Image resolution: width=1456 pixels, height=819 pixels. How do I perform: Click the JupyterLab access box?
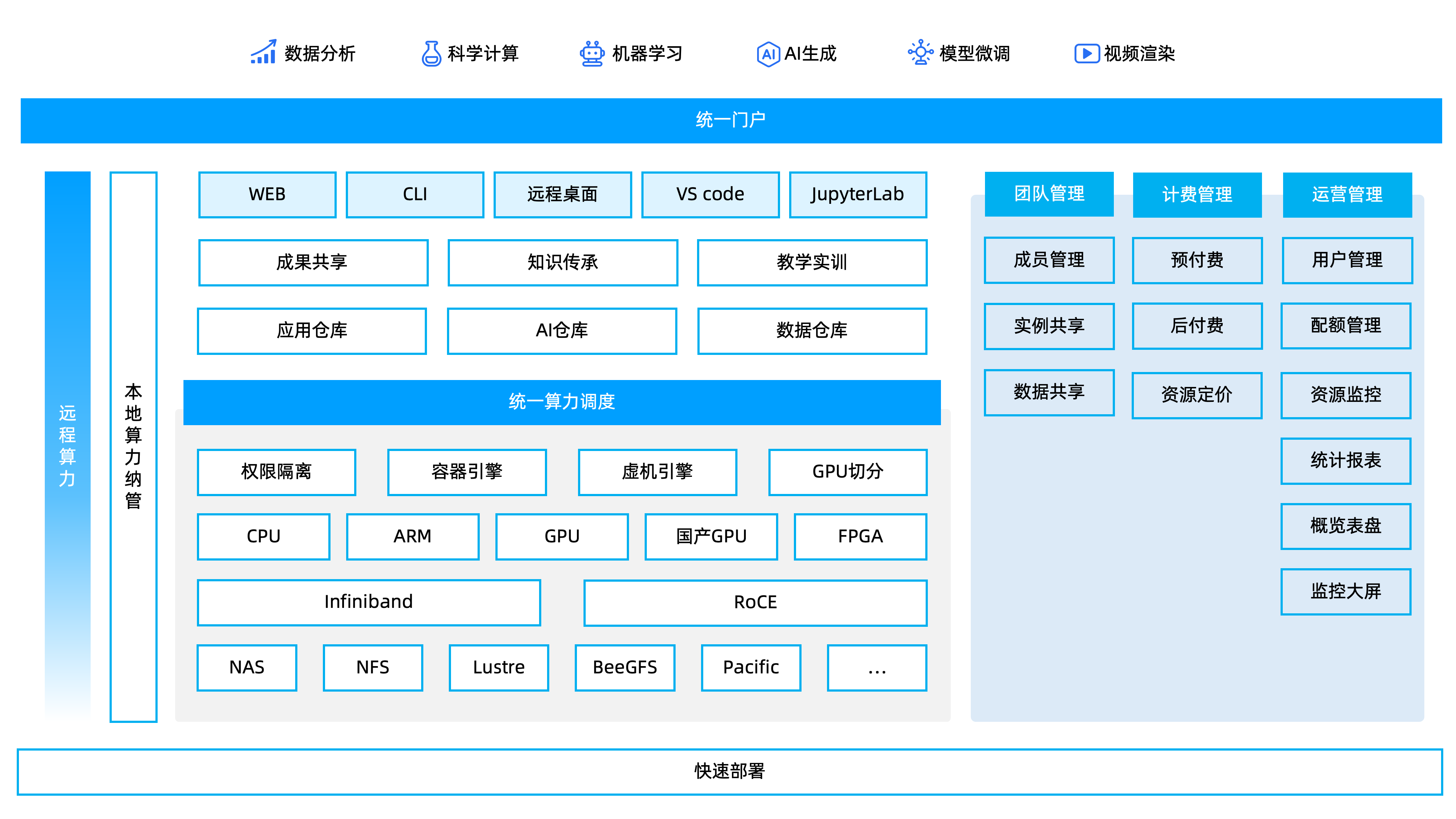(x=858, y=194)
